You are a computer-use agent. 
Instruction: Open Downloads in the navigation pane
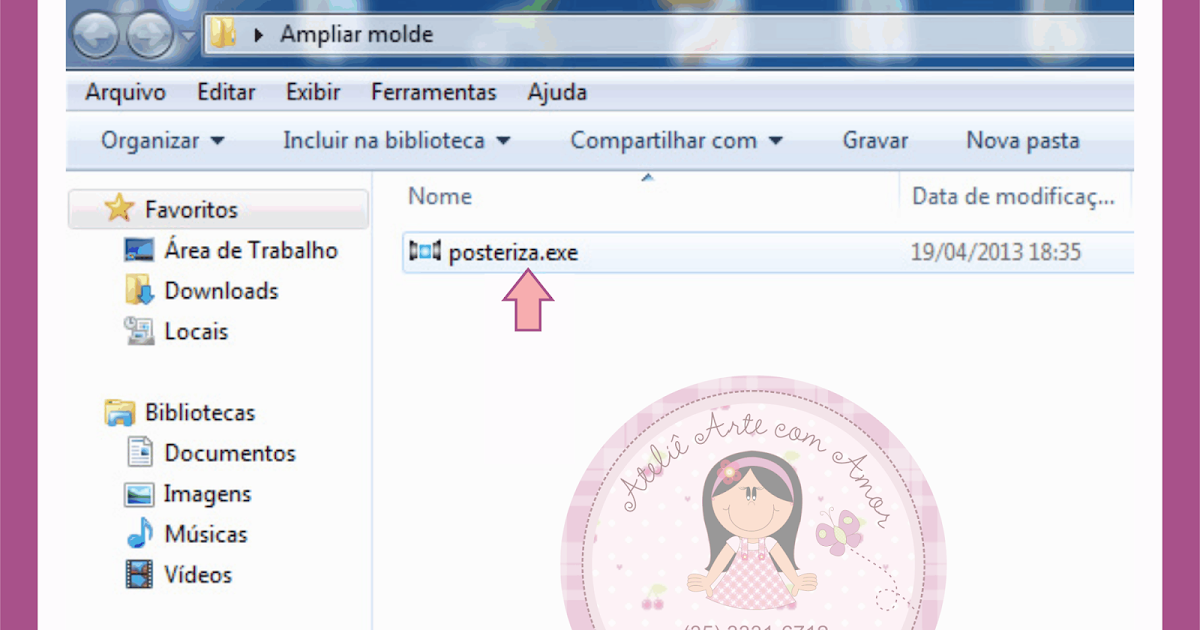click(221, 291)
